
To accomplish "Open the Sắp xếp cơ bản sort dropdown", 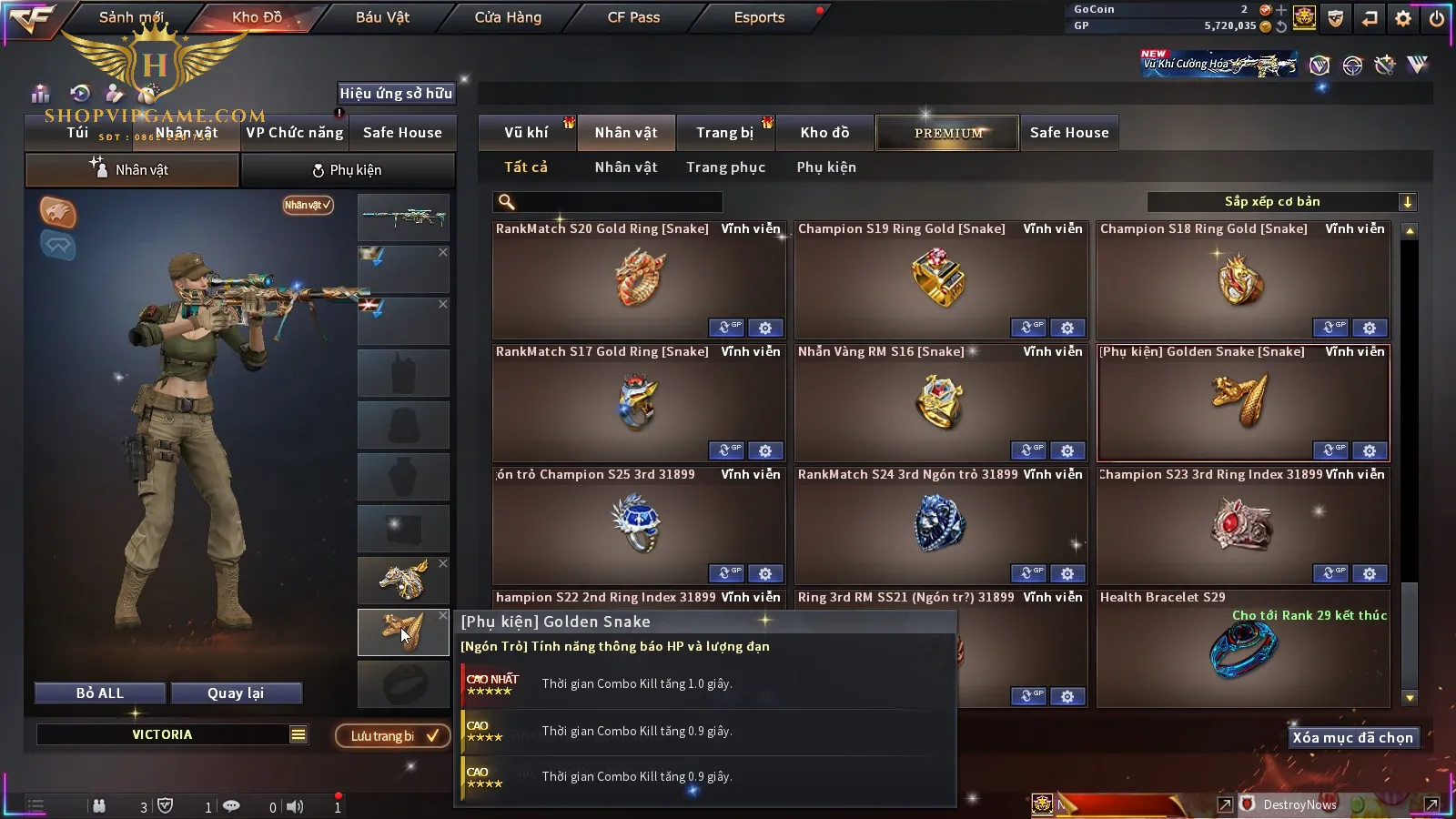I will pyautogui.click(x=1282, y=202).
